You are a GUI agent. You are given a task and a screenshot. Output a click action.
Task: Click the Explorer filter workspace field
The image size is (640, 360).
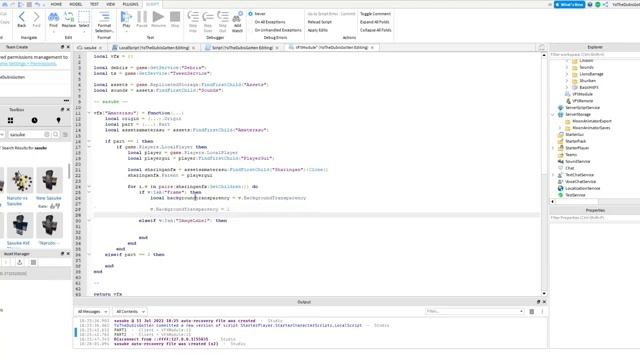(x=594, y=54)
